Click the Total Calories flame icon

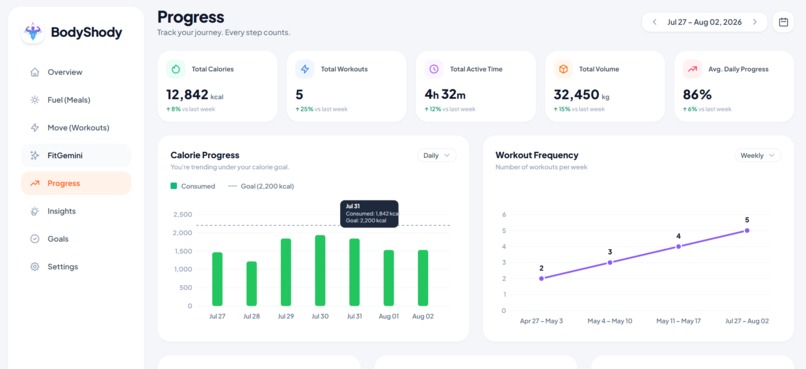click(x=176, y=69)
